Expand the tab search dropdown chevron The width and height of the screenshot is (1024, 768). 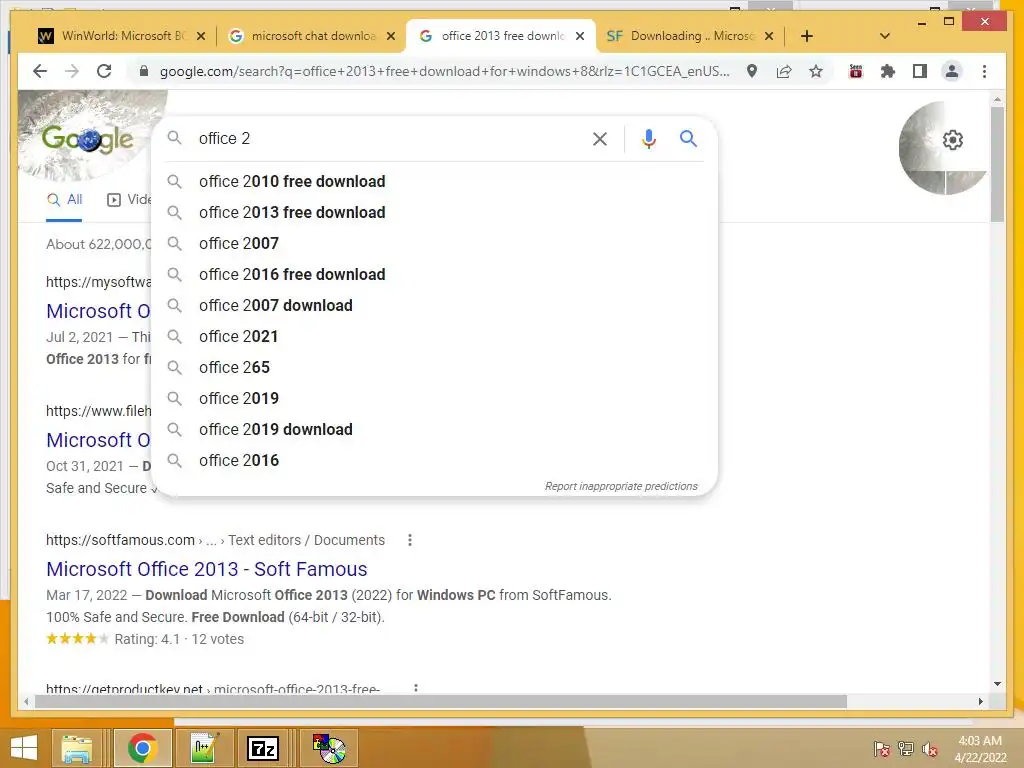pos(884,36)
